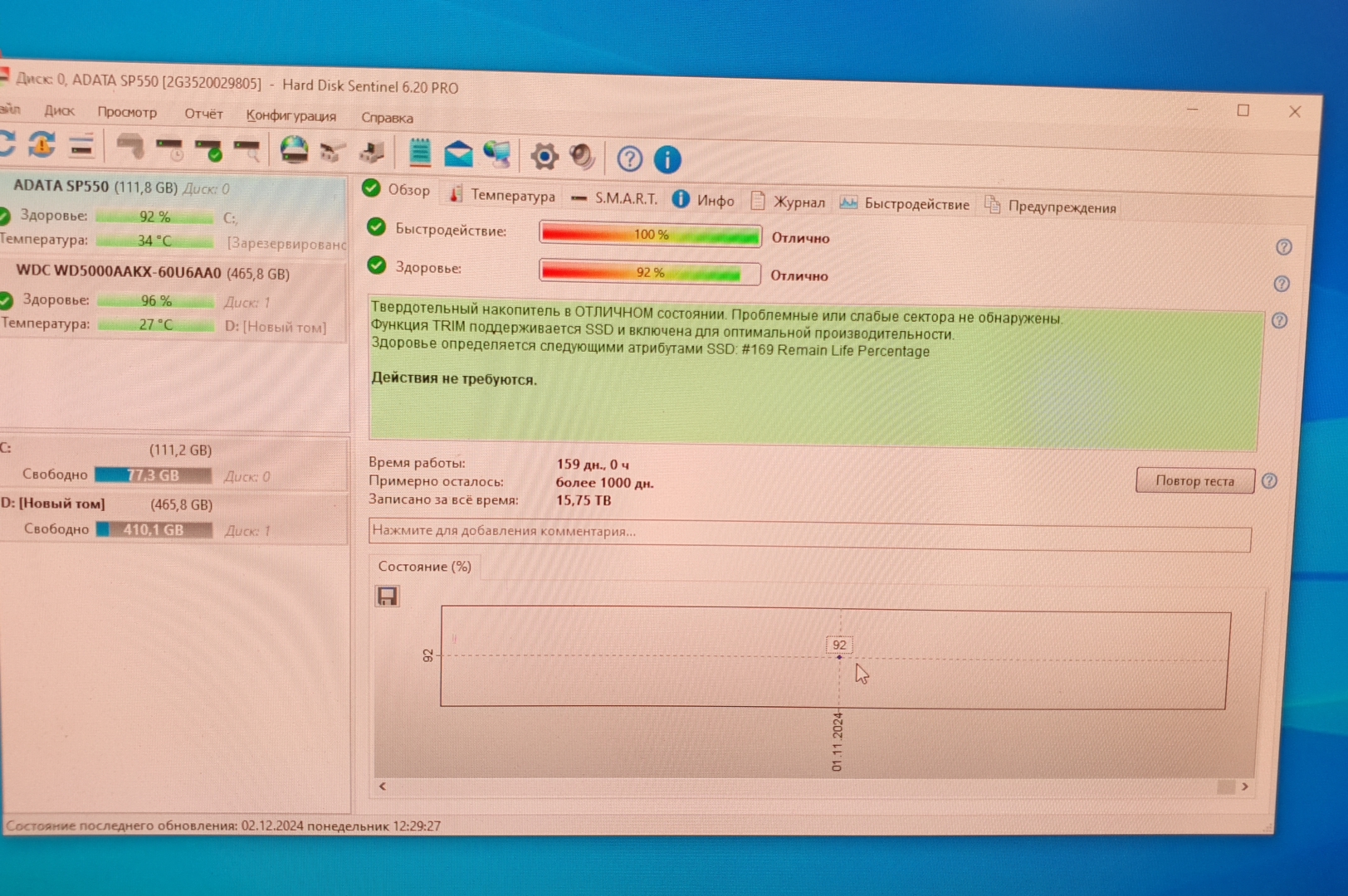Open the green notepad report icon

coord(420,153)
